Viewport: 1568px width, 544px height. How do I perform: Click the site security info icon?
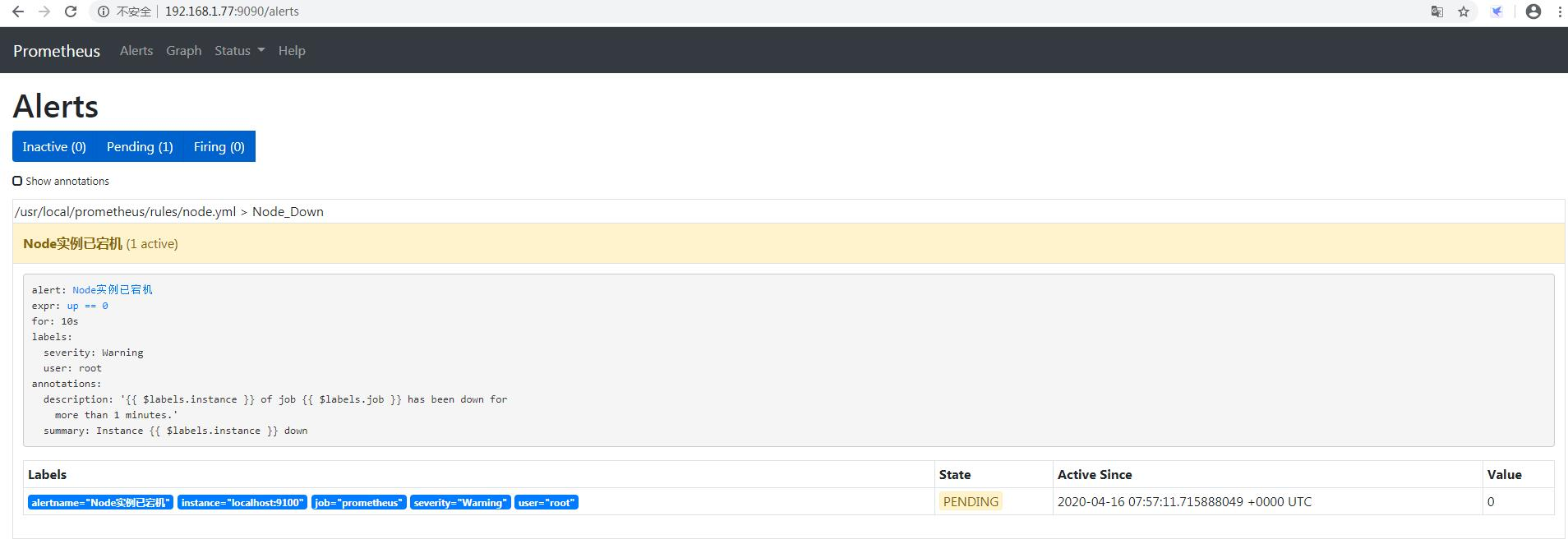coord(104,12)
